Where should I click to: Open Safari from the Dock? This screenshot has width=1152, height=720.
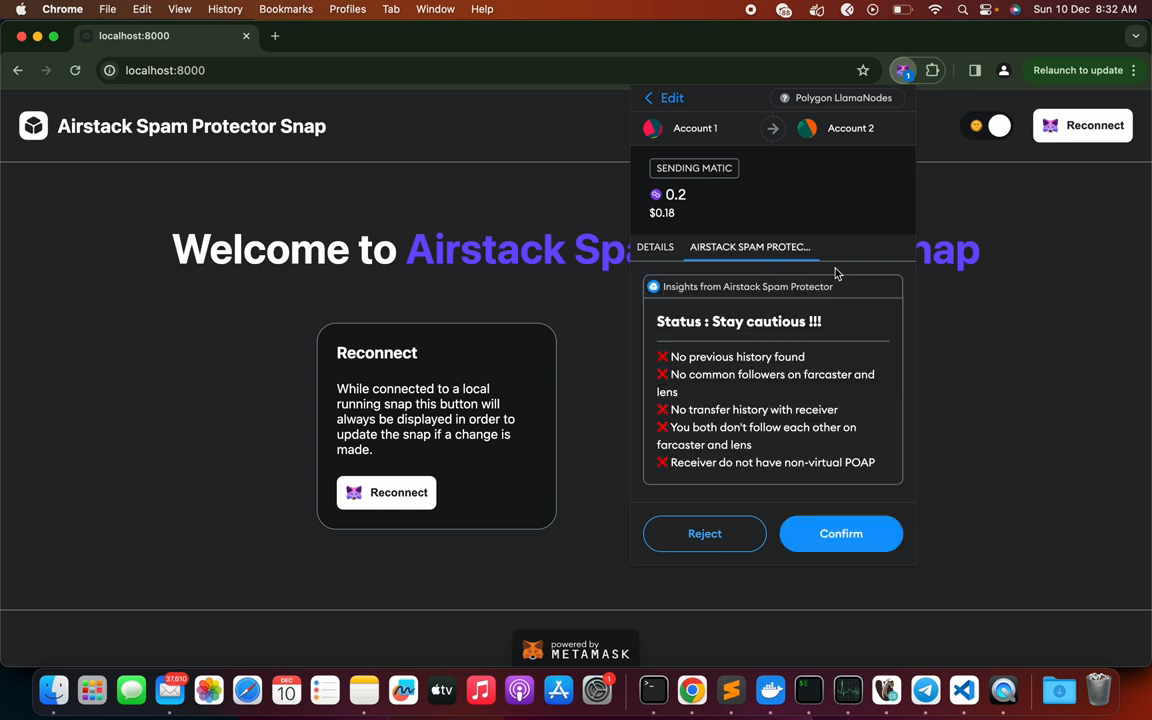248,690
